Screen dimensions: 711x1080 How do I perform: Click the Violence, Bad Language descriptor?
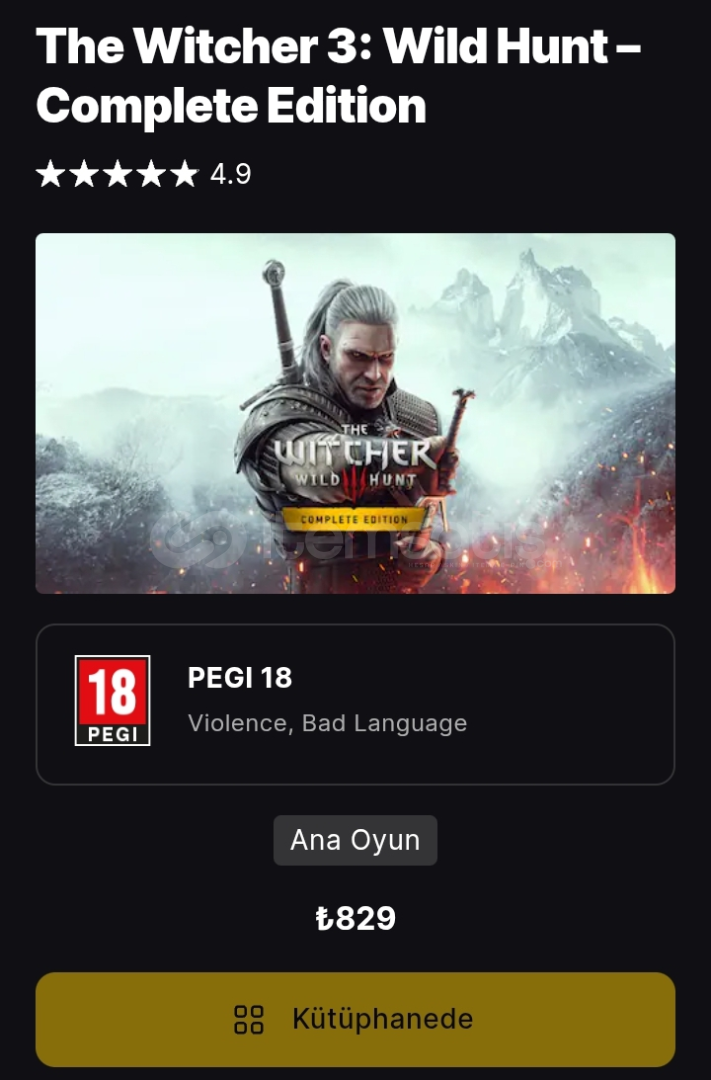click(327, 723)
